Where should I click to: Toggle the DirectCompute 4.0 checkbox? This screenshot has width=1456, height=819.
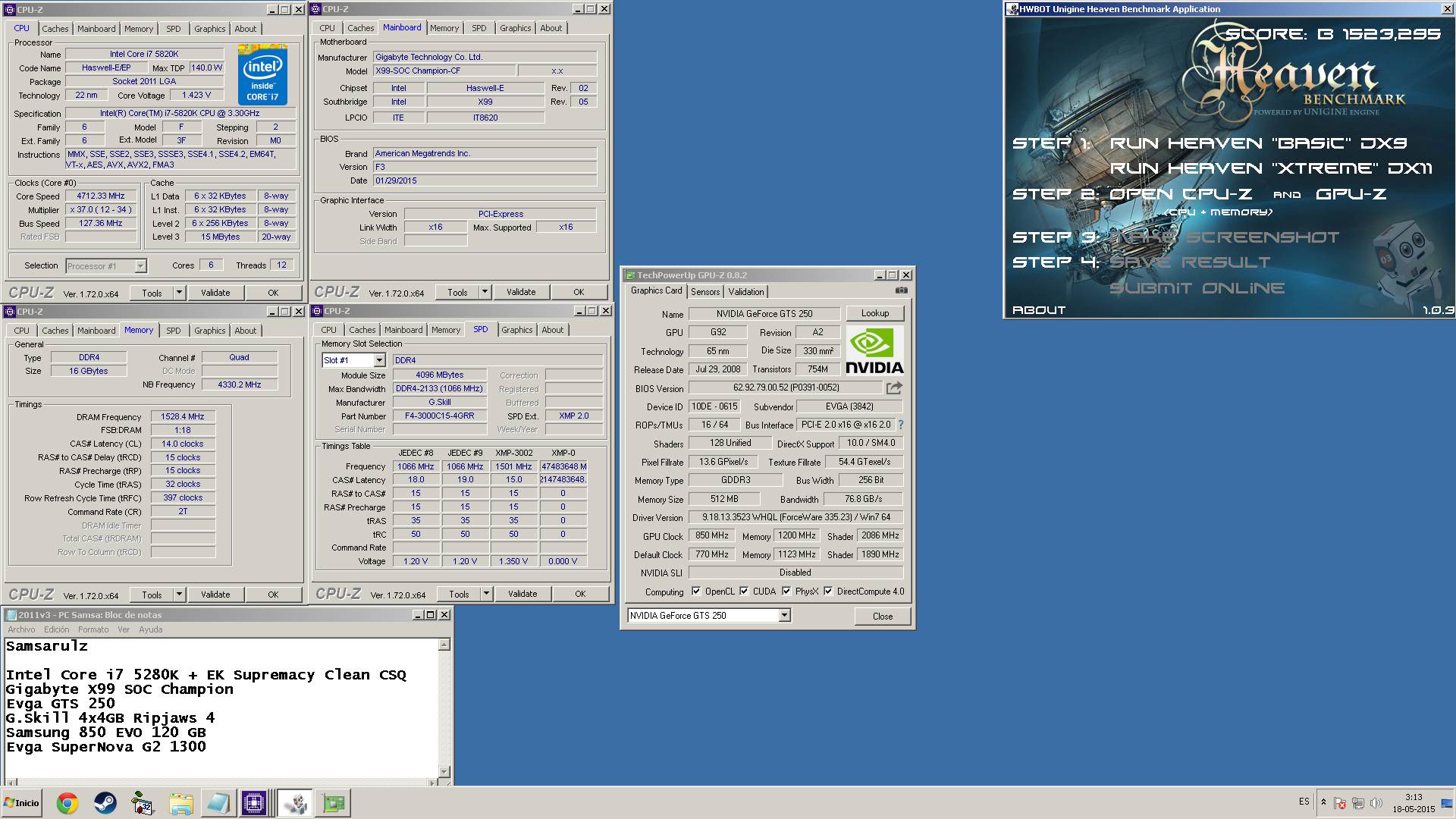[828, 591]
